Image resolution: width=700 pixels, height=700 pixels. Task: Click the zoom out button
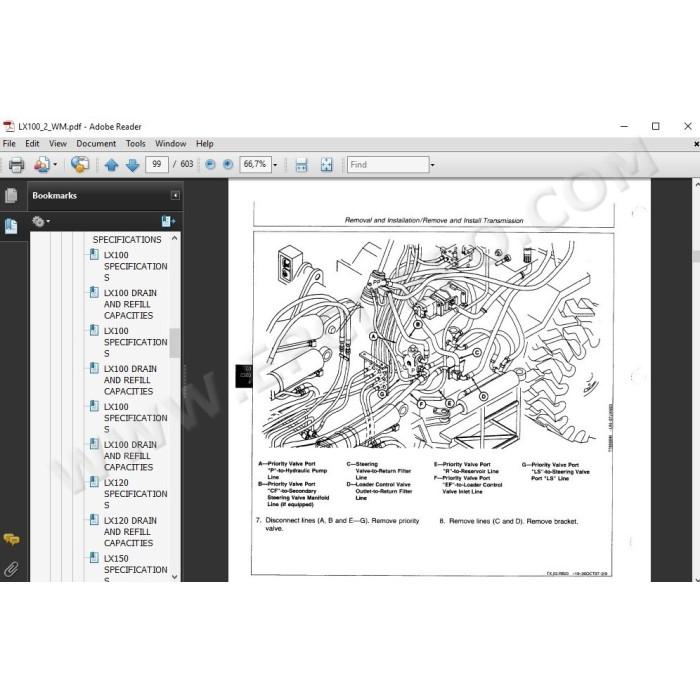pyautogui.click(x=210, y=165)
